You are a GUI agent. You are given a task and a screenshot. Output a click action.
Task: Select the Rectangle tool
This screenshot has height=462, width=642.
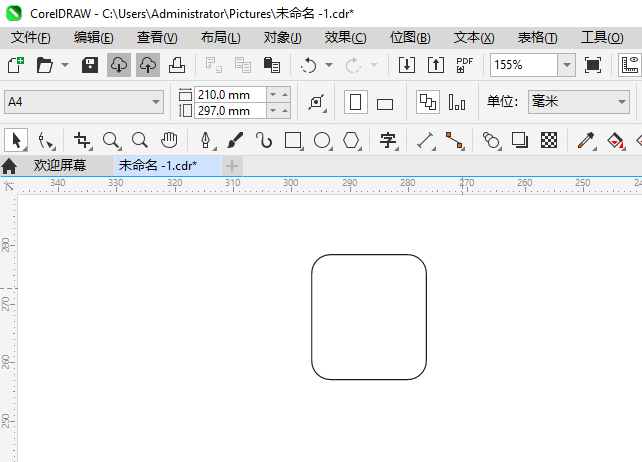click(x=293, y=140)
